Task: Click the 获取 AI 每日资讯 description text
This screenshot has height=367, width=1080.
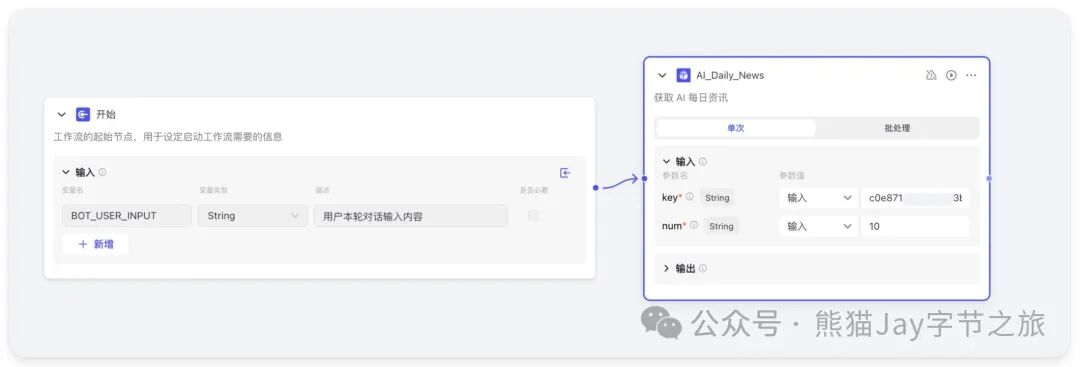Action: pyautogui.click(x=691, y=98)
